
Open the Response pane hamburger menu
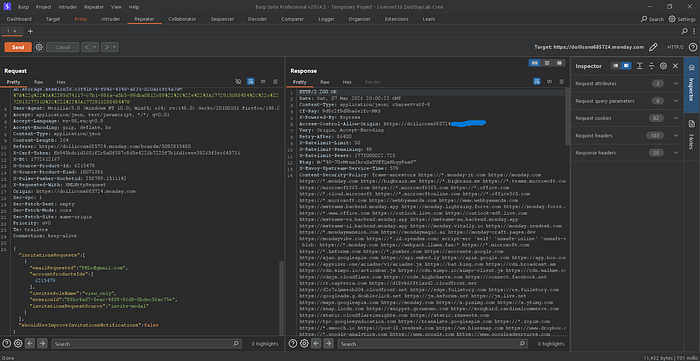561,82
